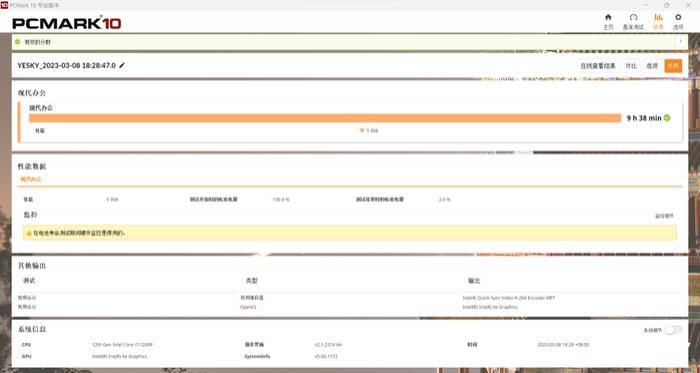Image resolution: width=700 pixels, height=373 pixels.
Task: Select the 结果 results bar-chart icon
Action: [658, 17]
